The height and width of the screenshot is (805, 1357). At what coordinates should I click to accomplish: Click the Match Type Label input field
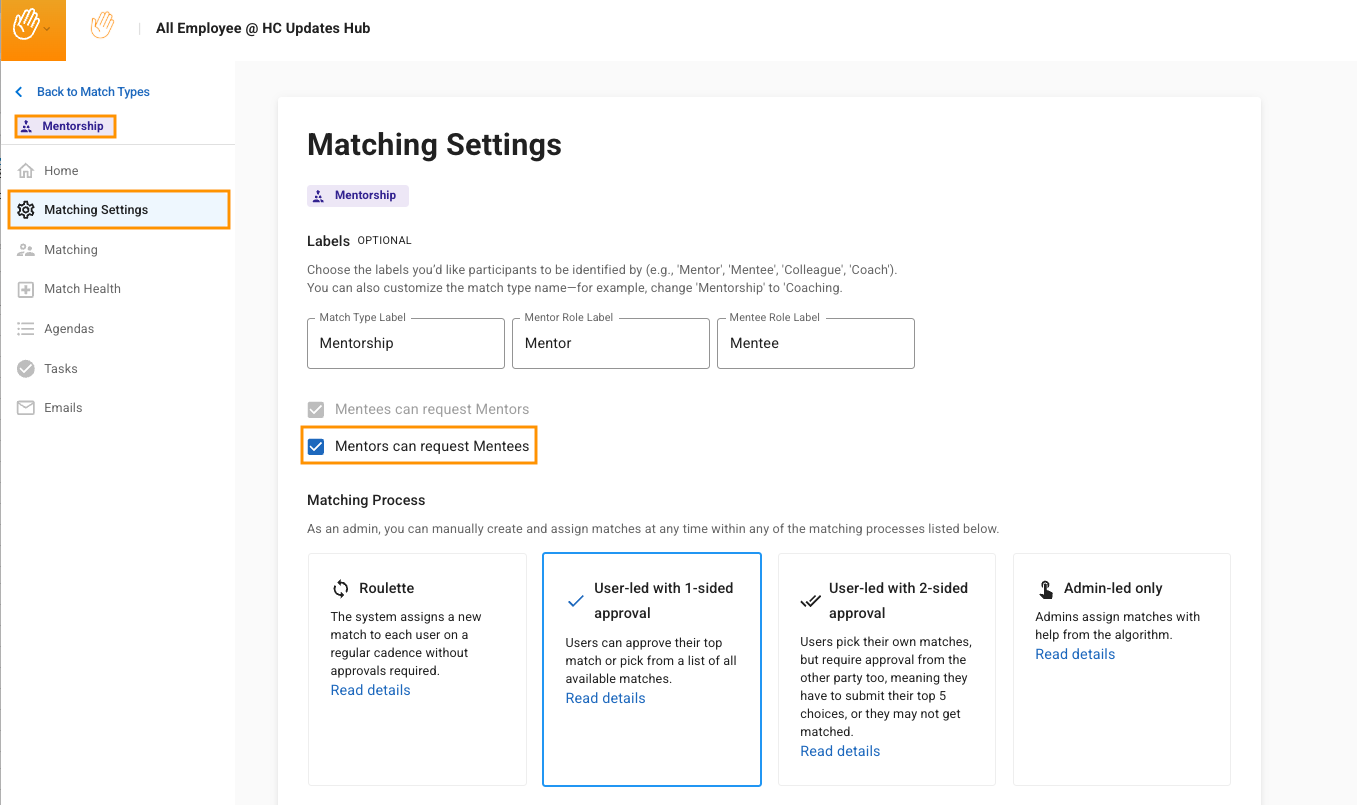[405, 344]
